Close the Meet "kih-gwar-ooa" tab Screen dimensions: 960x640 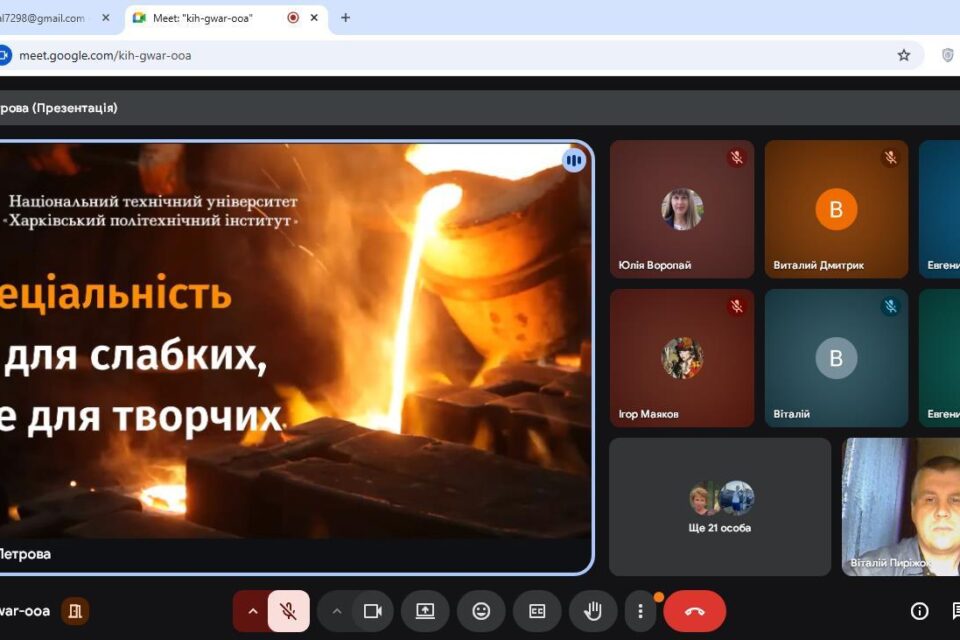(314, 18)
